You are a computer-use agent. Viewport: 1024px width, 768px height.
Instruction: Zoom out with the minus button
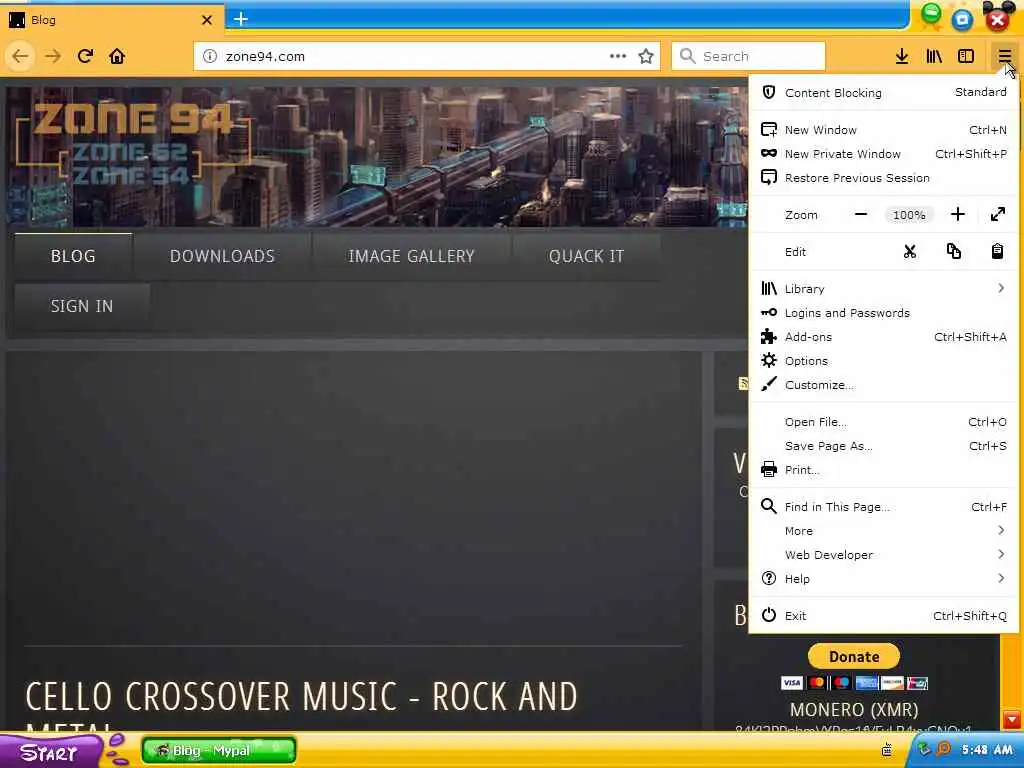(861, 214)
